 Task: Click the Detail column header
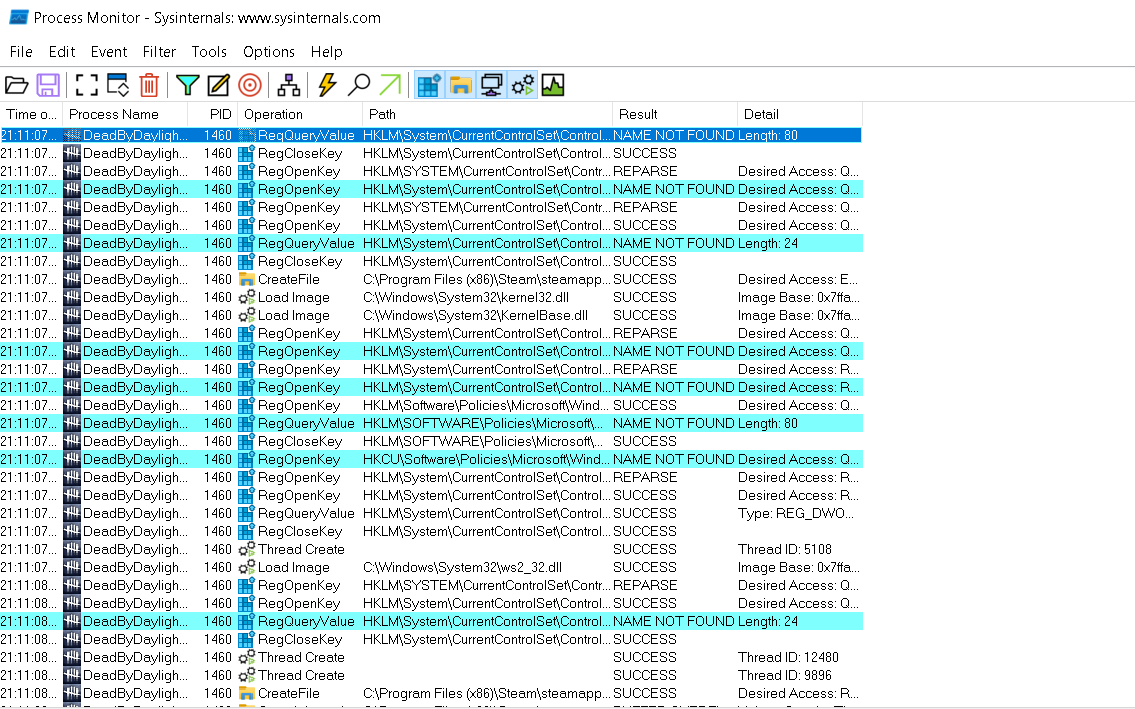(x=800, y=114)
